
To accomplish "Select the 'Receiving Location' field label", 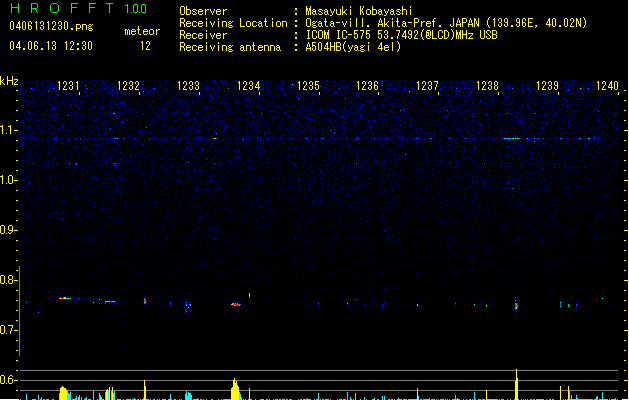I will pos(233,23).
